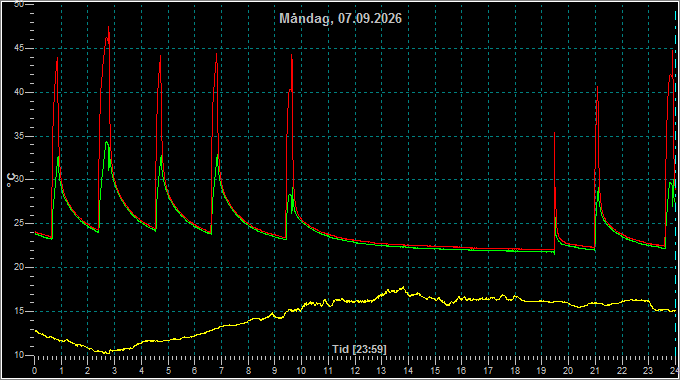Viewport: 680px width, 380px height.
Task: Click the 10 label on the temperature axis
Action: 19,355
